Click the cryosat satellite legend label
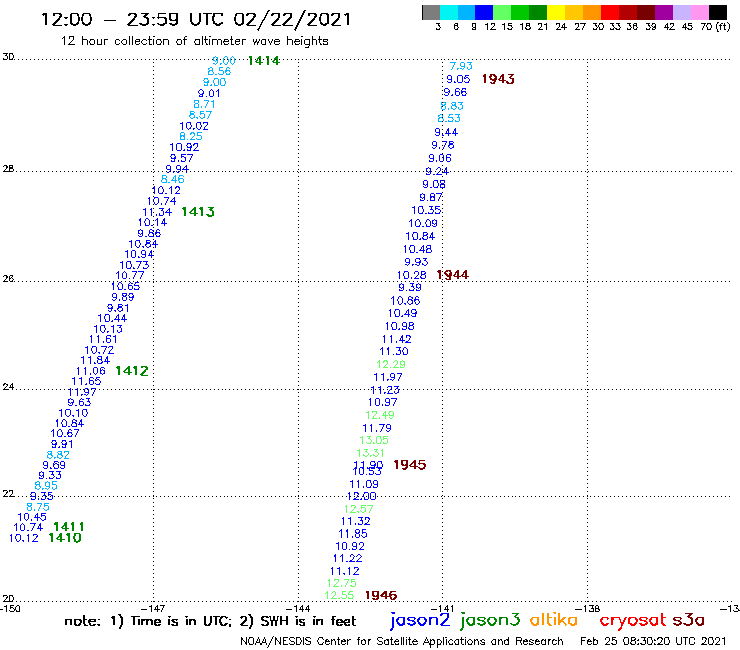 point(632,621)
